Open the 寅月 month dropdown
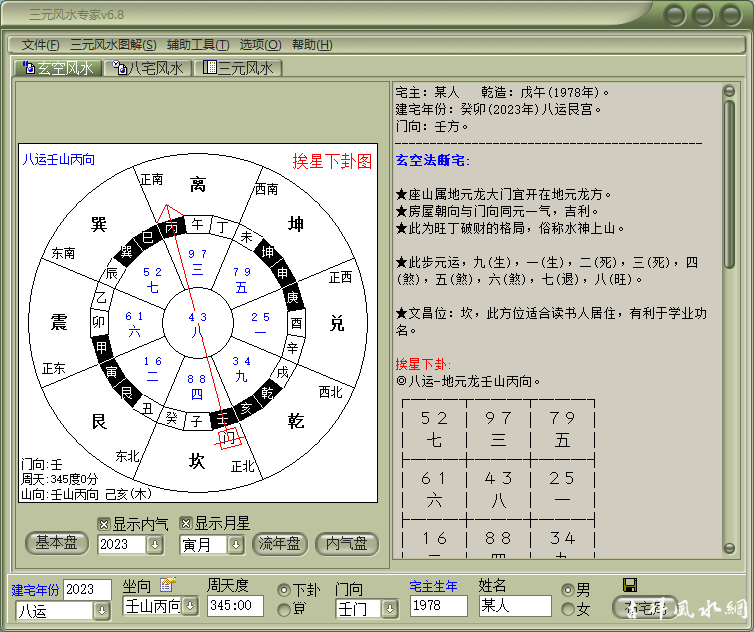This screenshot has width=754, height=632. pos(235,545)
